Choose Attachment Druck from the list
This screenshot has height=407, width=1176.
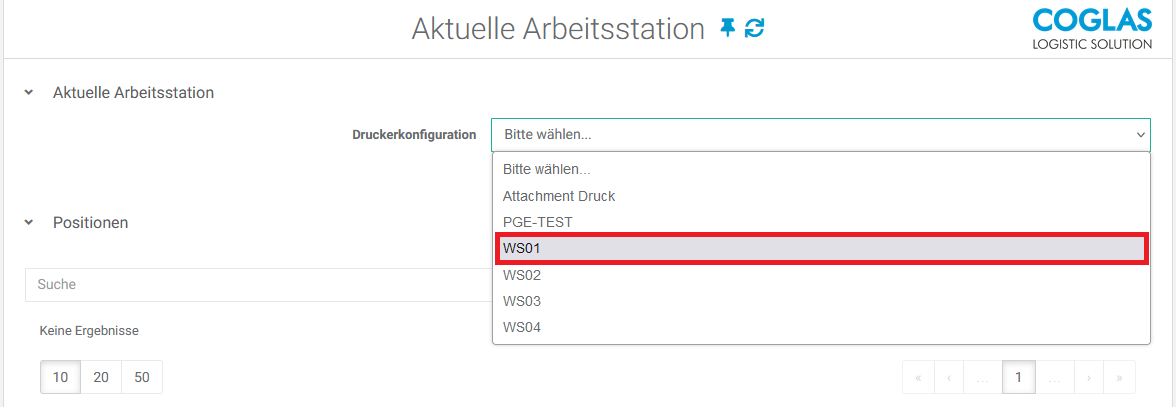pos(559,196)
